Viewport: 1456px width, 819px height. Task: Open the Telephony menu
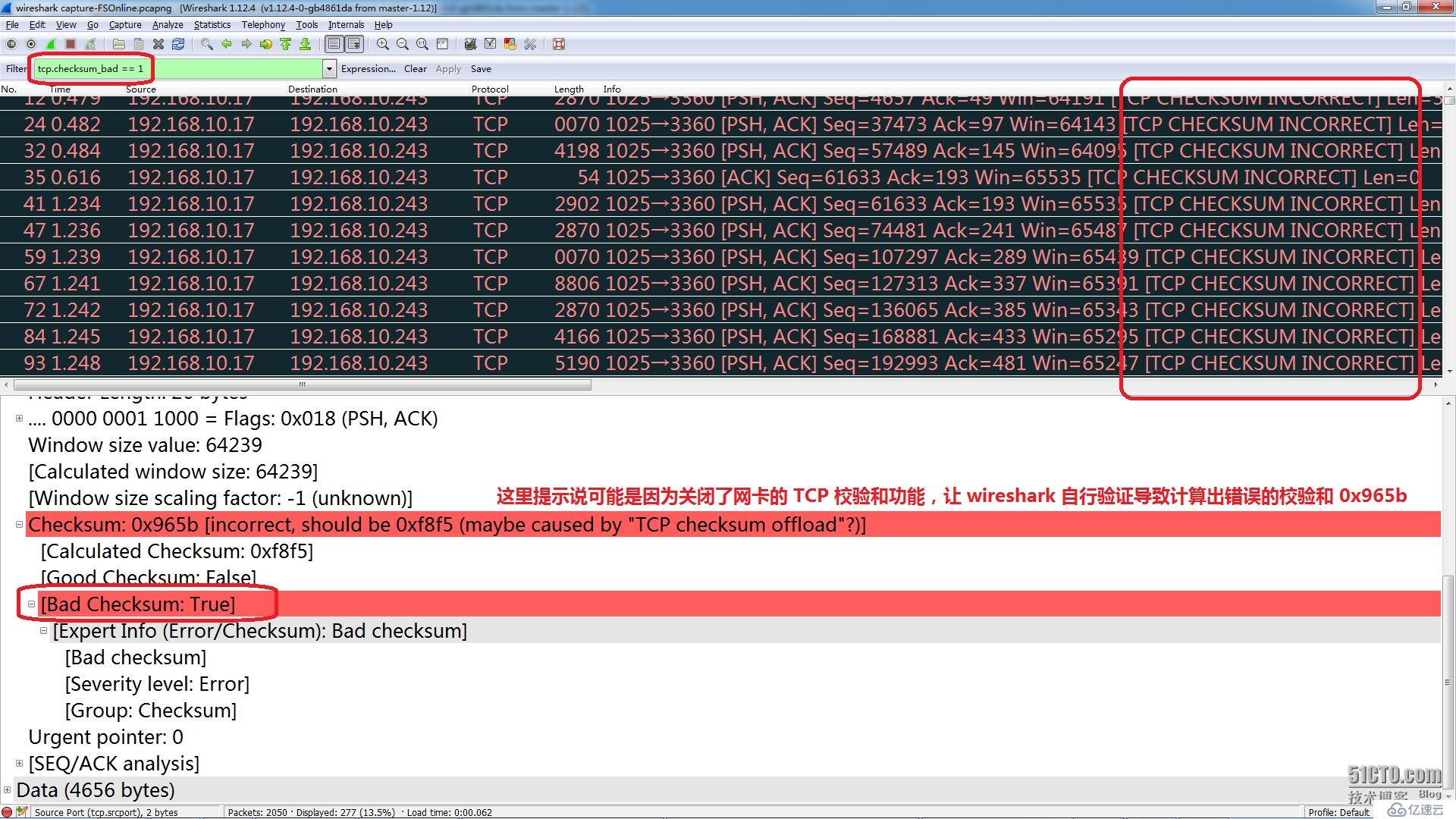263,25
